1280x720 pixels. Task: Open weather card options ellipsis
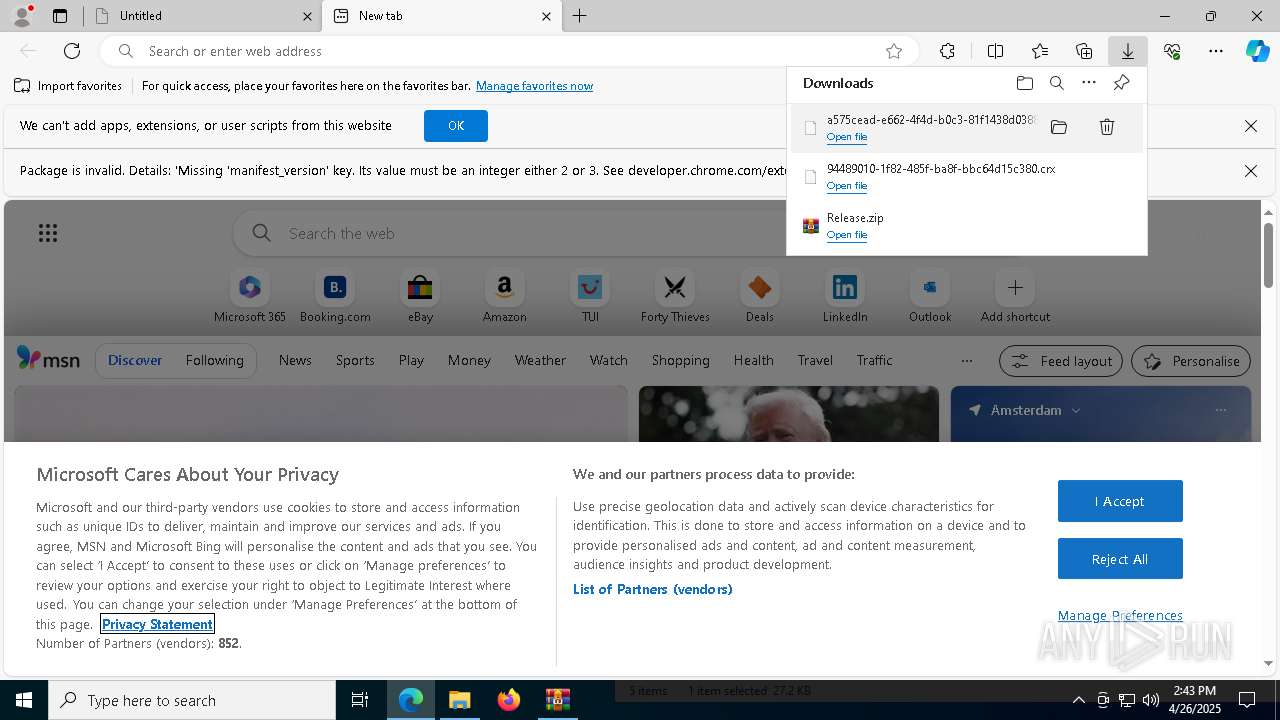(1220, 410)
